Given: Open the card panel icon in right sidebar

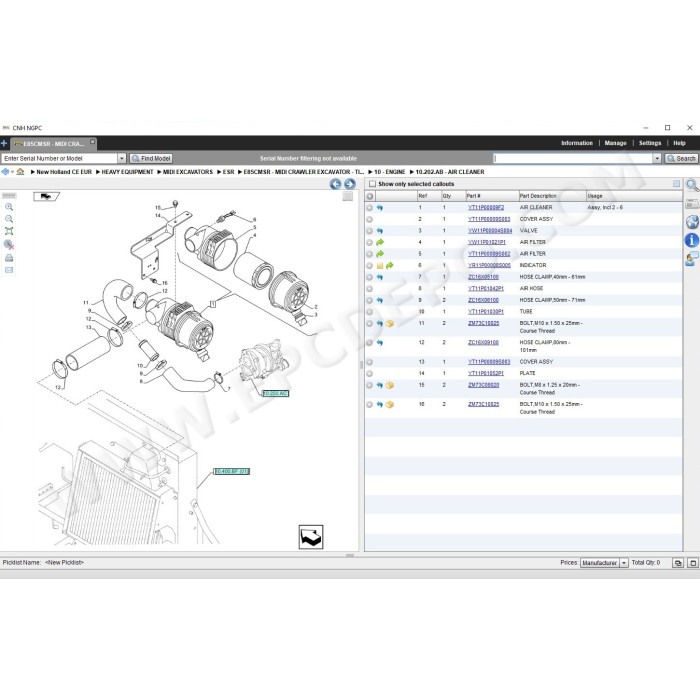Looking at the screenshot, I should pyautogui.click(x=692, y=204).
